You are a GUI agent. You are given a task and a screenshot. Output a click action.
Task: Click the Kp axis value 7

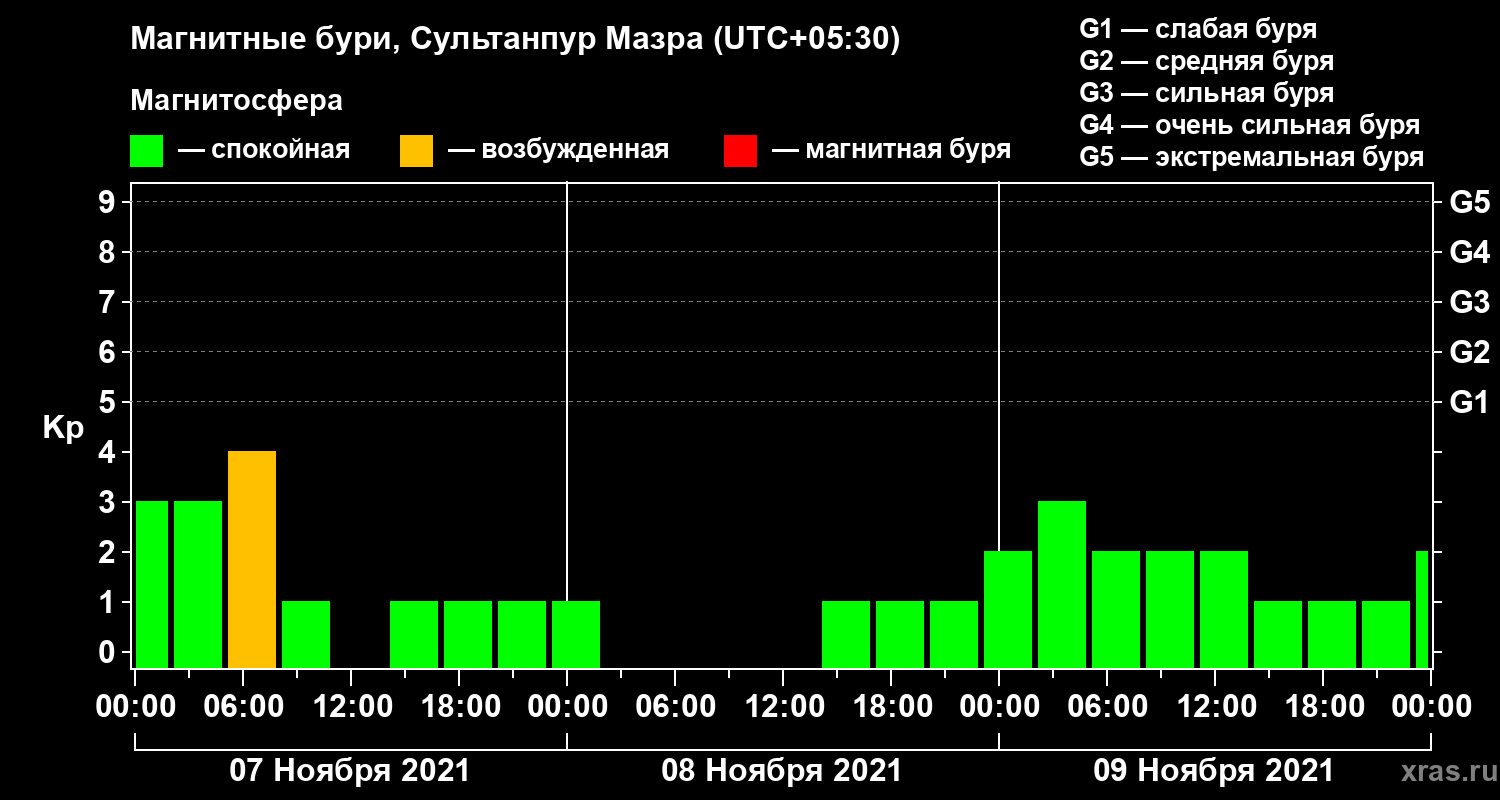point(109,303)
